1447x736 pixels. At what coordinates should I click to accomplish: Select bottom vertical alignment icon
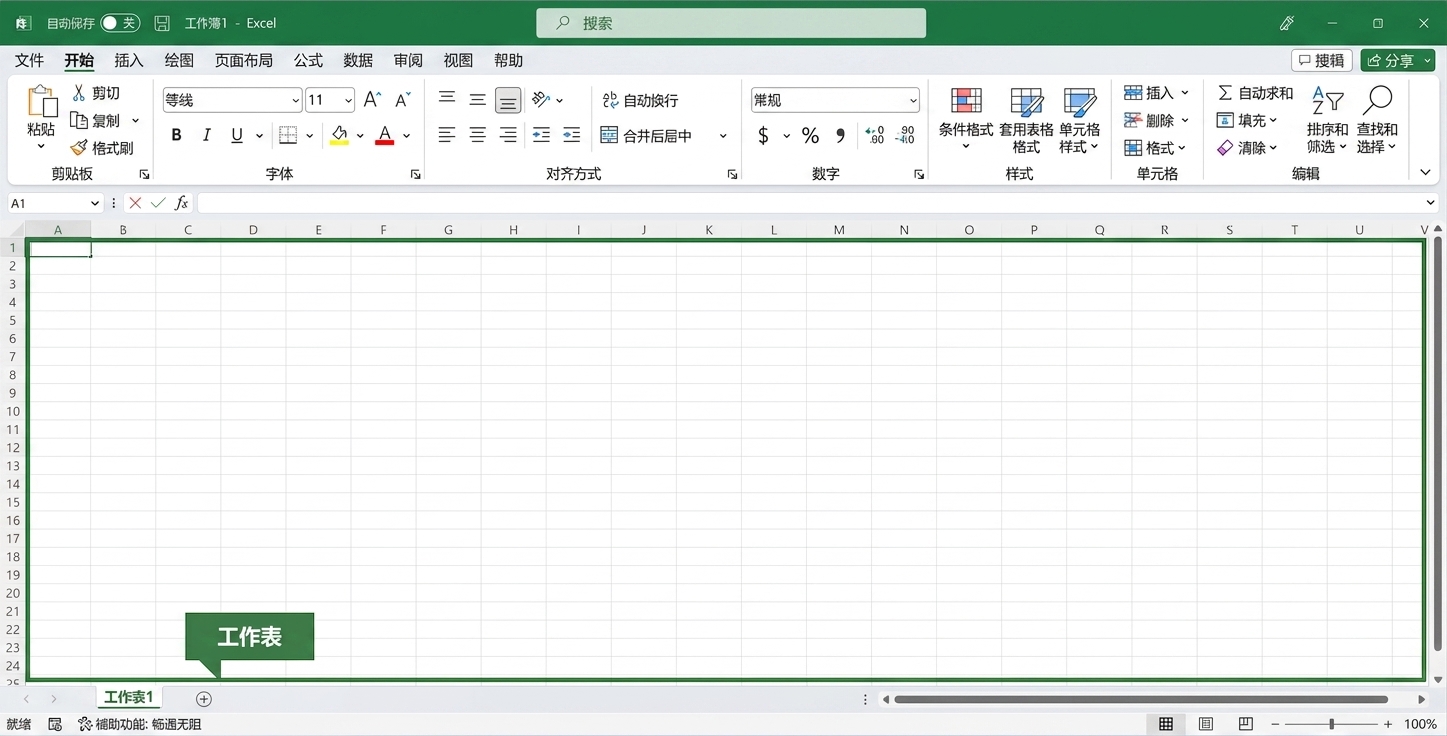click(x=508, y=100)
